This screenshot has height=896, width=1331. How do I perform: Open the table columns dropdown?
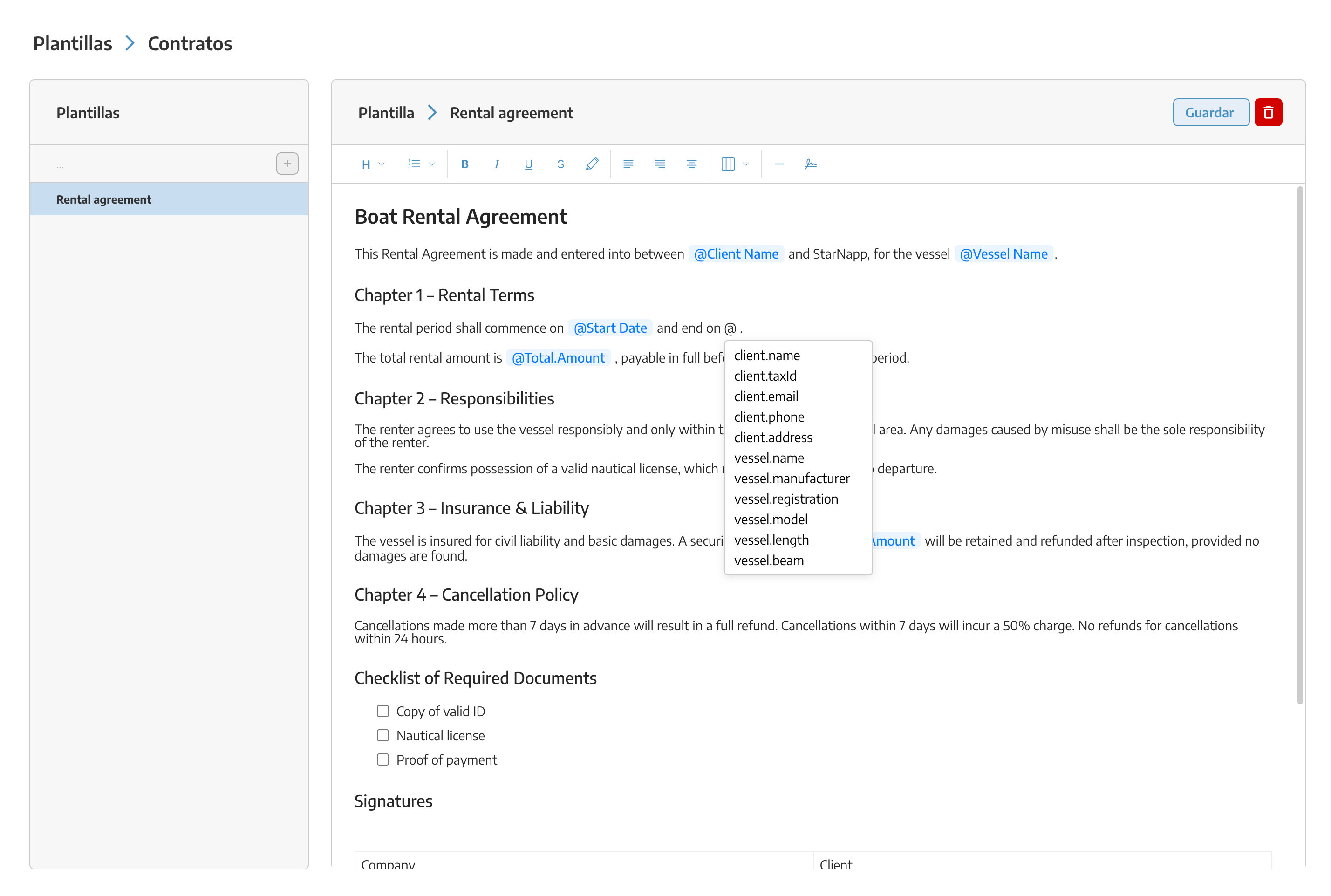point(735,164)
